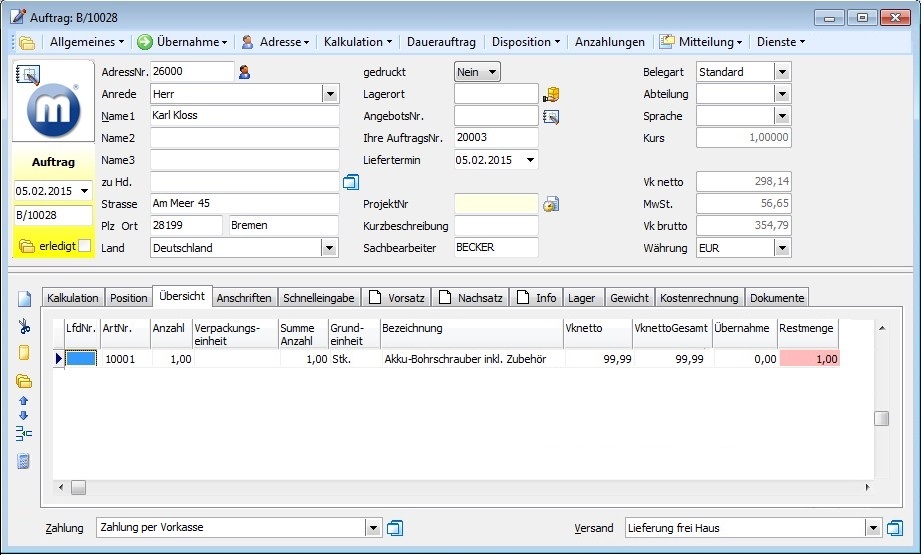Expand the Anrede dropdown
921x555 pixels.
330,94
